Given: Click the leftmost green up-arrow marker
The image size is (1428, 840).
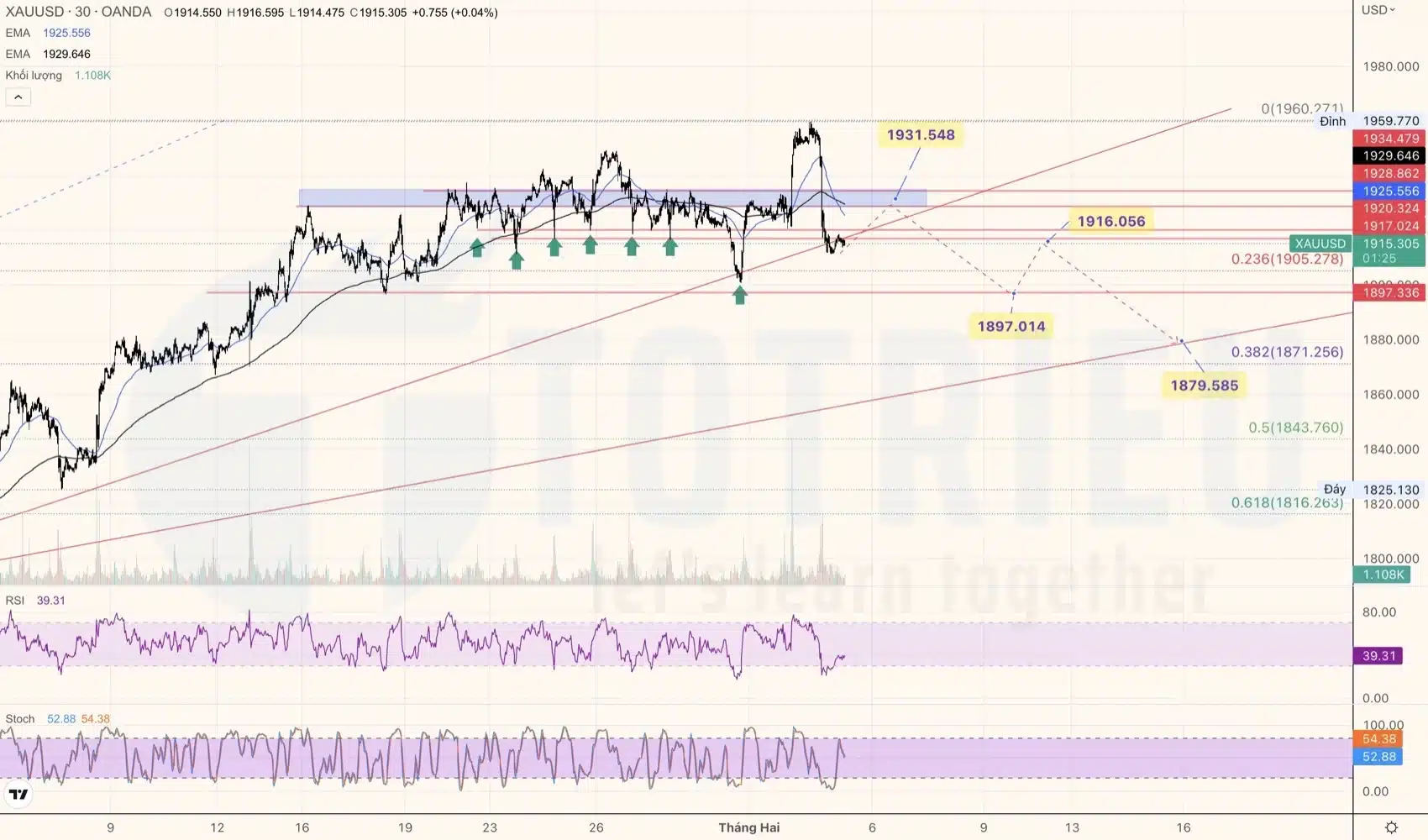Looking at the screenshot, I should 477,247.
